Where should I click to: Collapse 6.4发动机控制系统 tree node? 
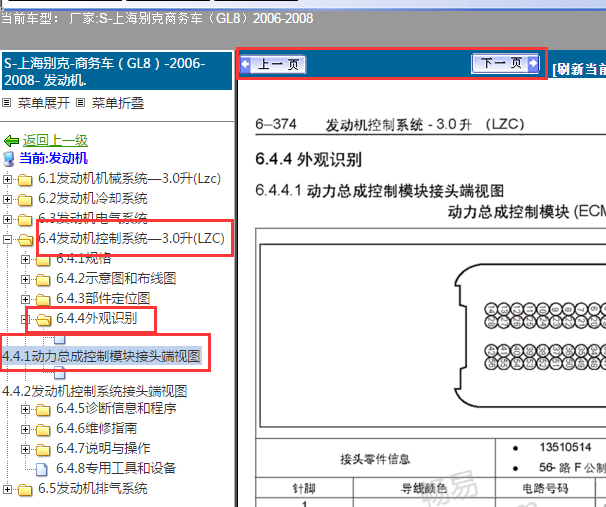pos(7,240)
